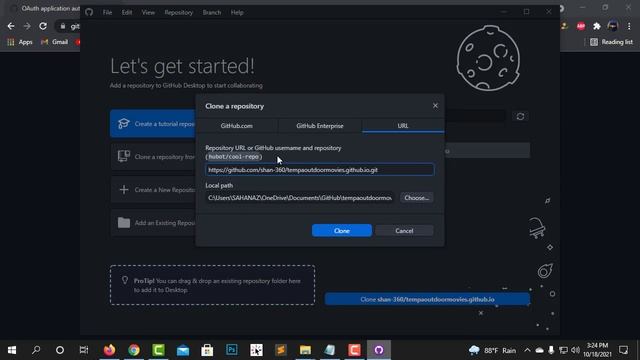Image resolution: width=640 pixels, height=360 pixels.
Task: Switch to the GitHub Enterprise tab
Action: tap(320, 126)
